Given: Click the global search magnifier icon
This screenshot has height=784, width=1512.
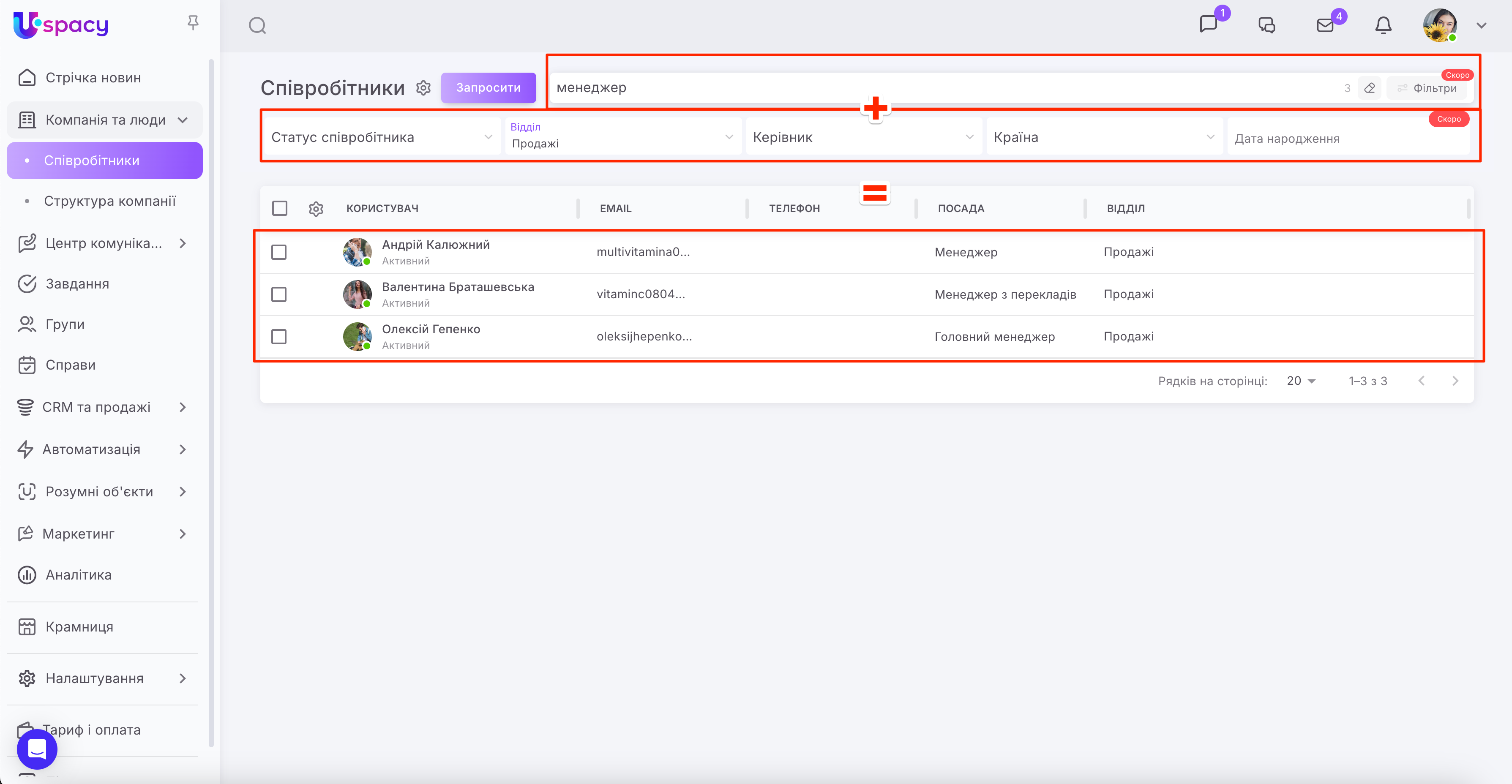Looking at the screenshot, I should [257, 26].
